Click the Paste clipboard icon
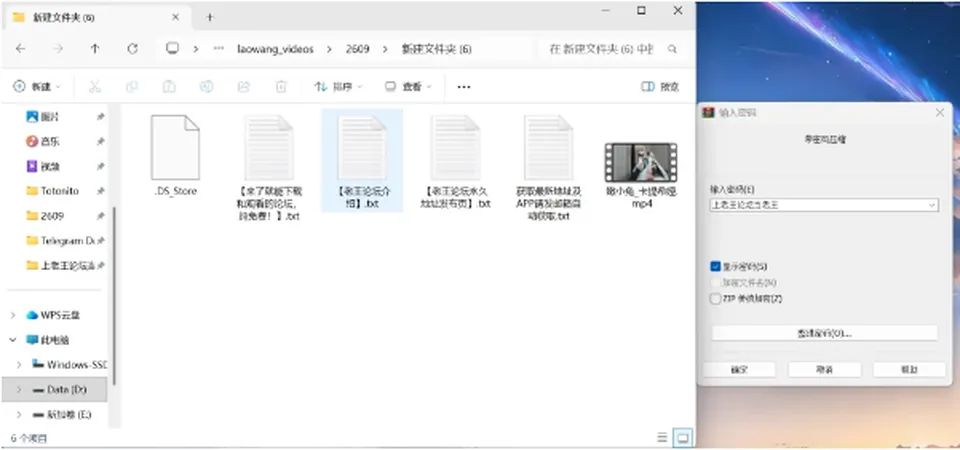The image size is (960, 450). coord(169,87)
